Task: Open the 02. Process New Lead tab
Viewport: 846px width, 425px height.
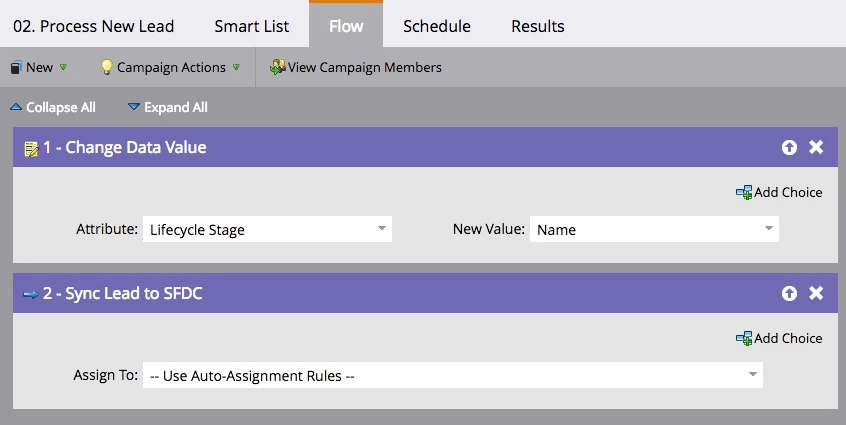Action: click(94, 26)
